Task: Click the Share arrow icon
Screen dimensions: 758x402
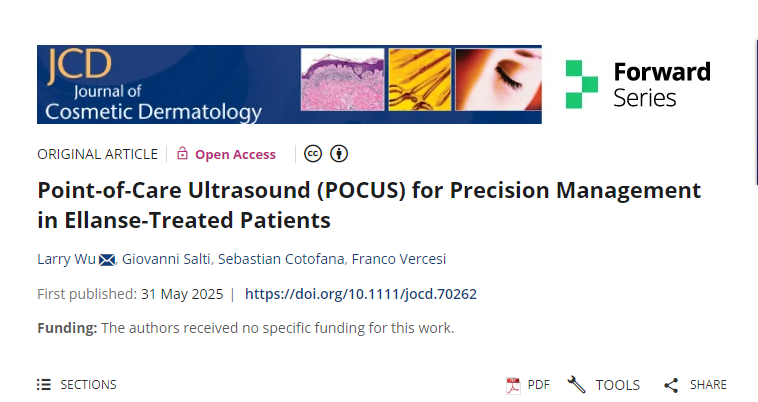Action: [x=671, y=385]
